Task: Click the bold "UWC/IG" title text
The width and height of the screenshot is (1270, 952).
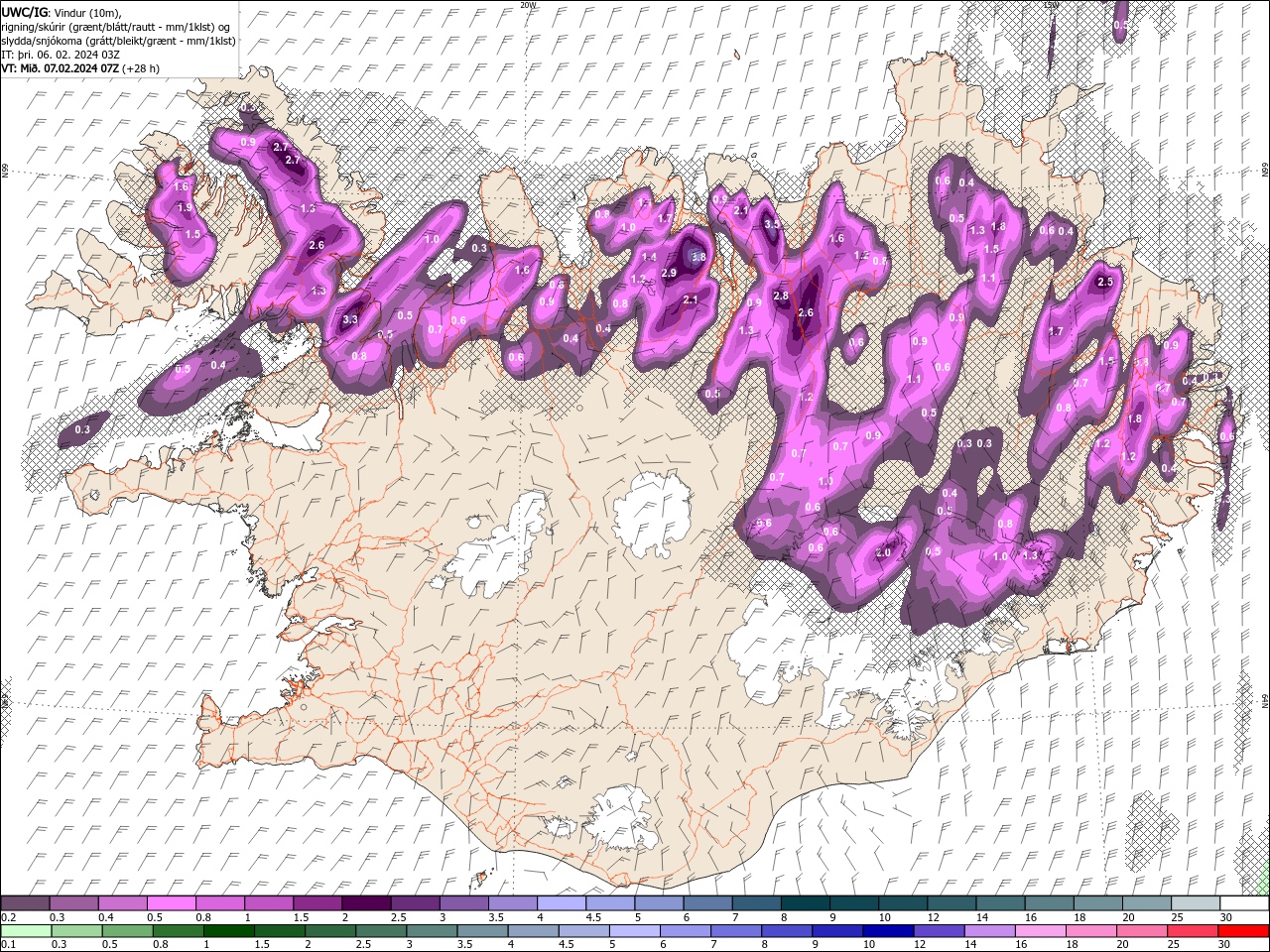Action: click(25, 11)
